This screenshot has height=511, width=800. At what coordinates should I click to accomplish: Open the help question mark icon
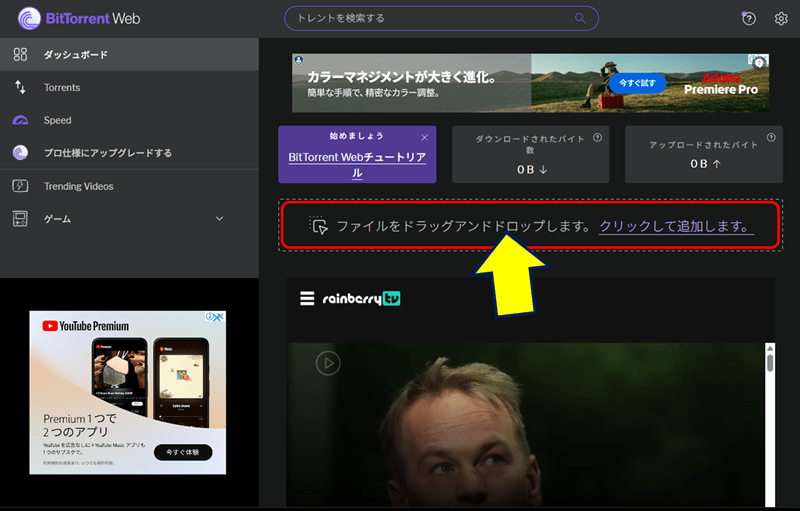(x=748, y=18)
